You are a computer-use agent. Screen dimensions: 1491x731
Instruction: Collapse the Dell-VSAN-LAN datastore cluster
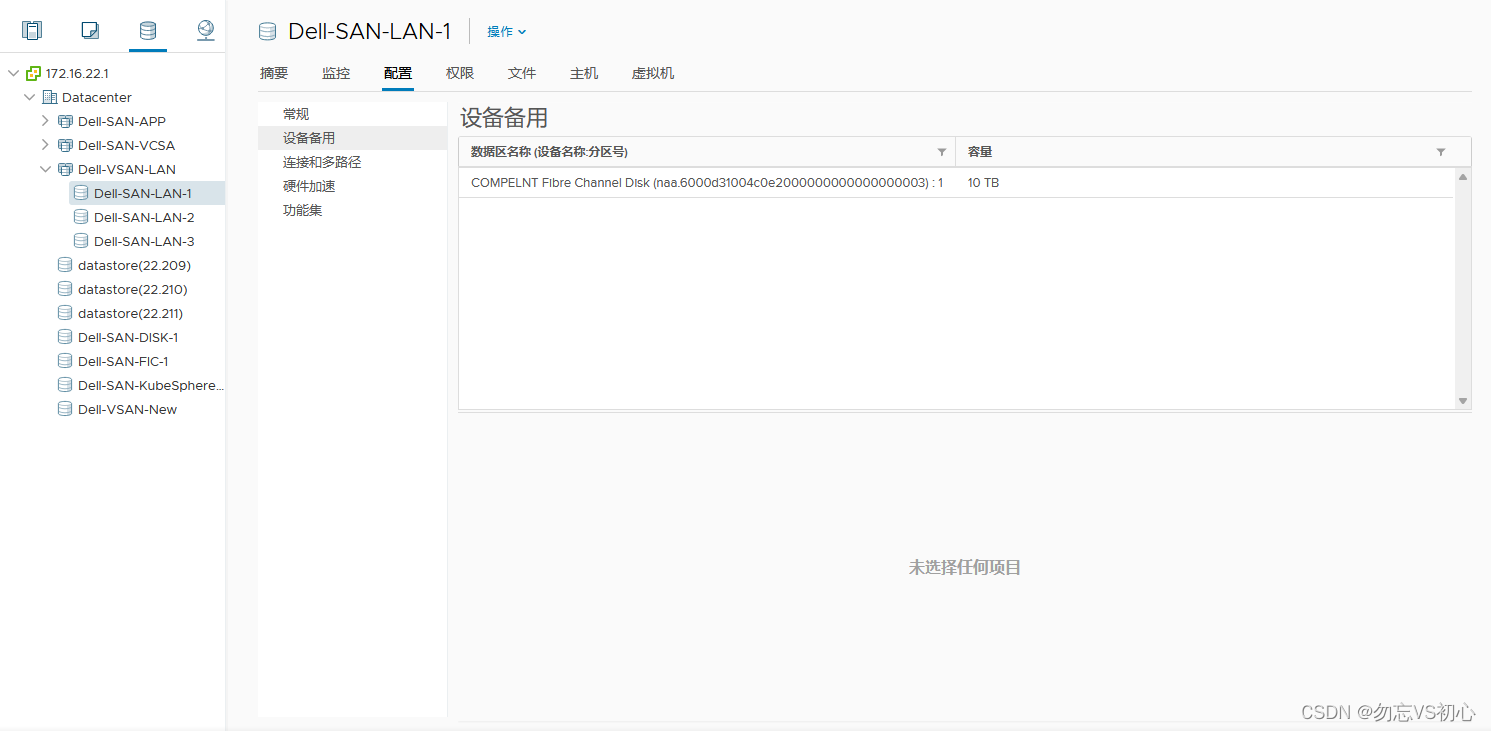point(45,169)
